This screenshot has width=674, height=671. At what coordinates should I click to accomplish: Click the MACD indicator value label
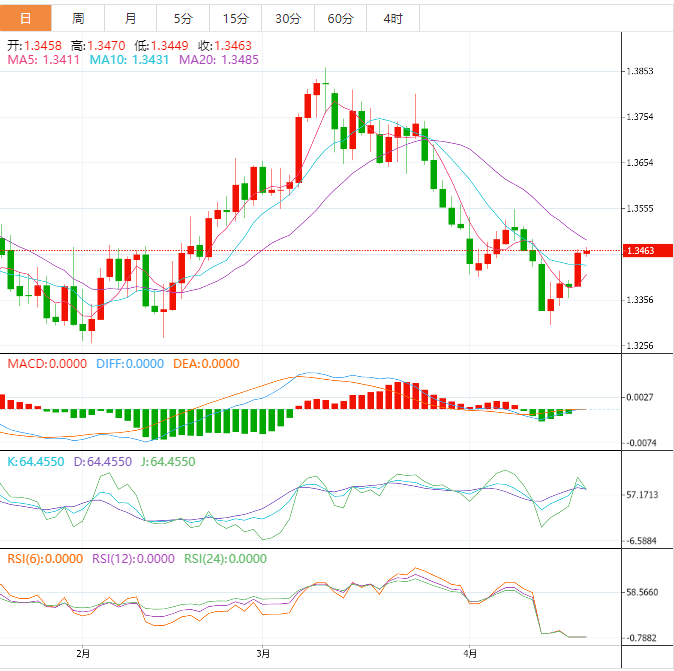46,364
